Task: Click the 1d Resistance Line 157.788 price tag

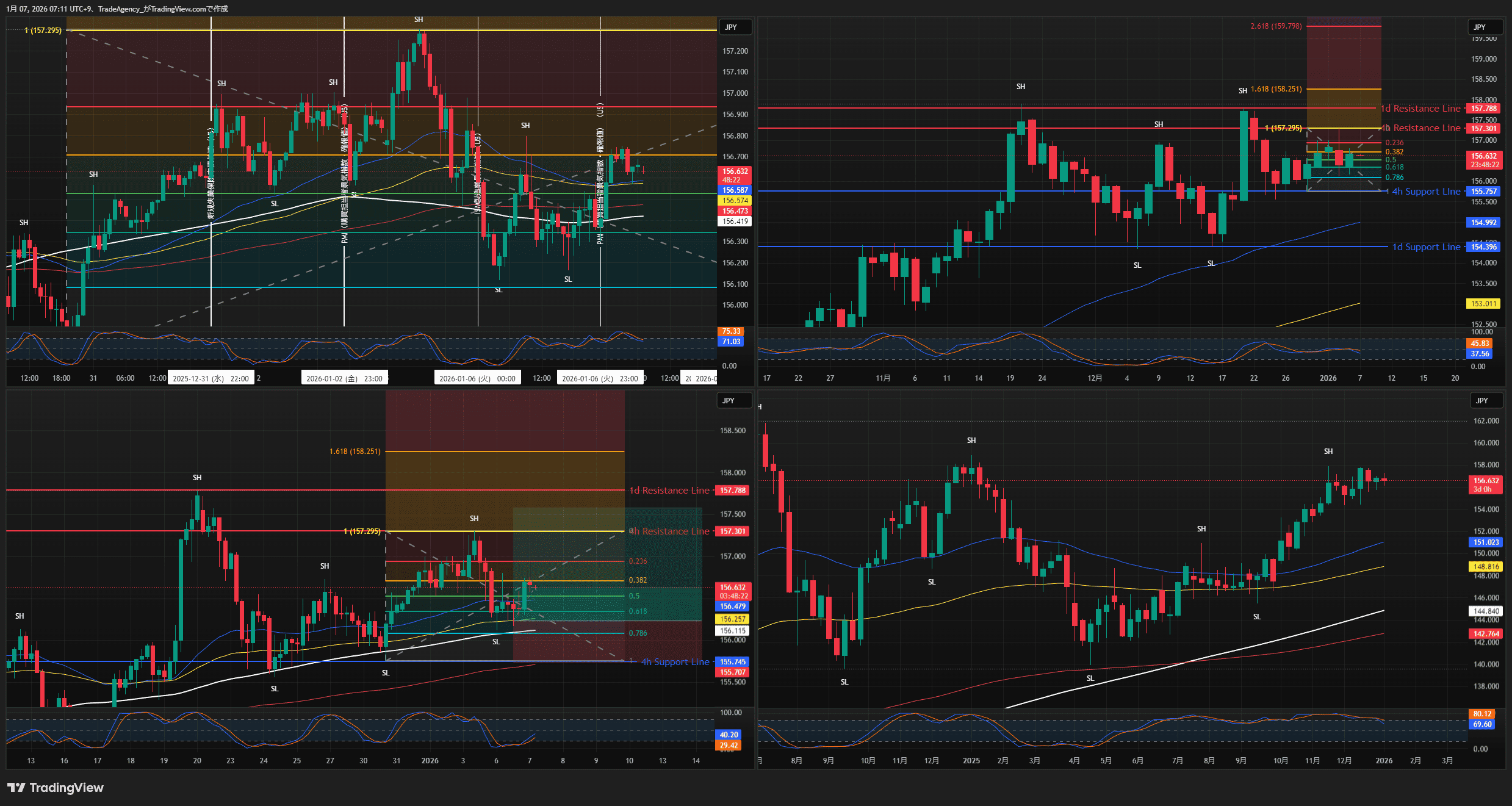Action: (1483, 109)
